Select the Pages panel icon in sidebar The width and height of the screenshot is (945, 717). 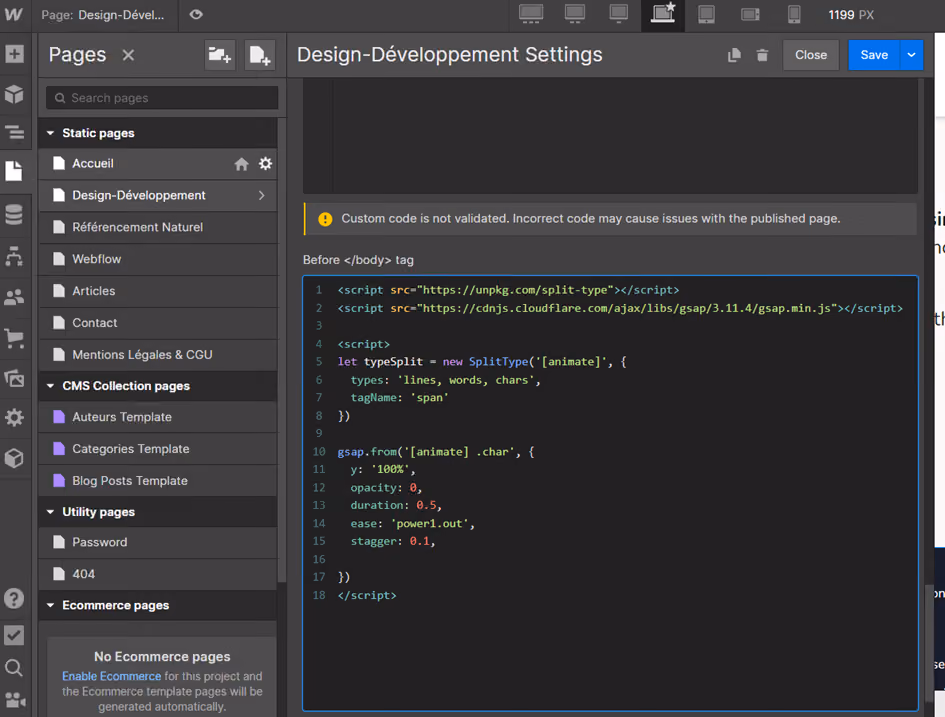(14, 171)
